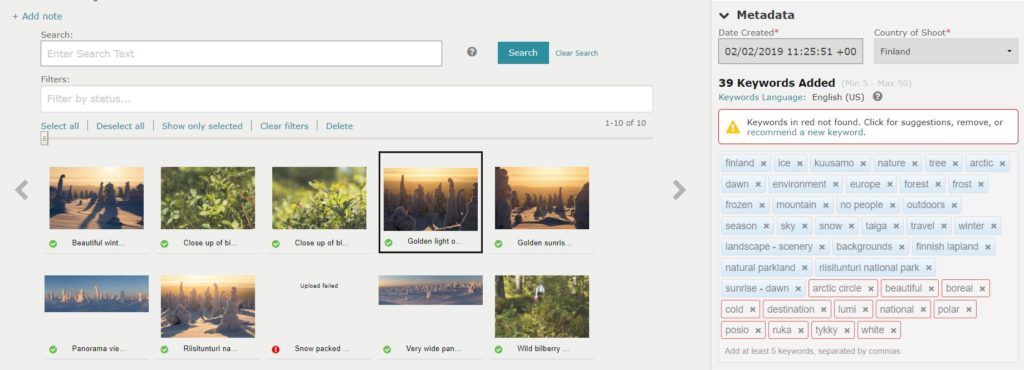1024x370 pixels.
Task: Click the 'finnish lapland' keyword tag
Action: pyautogui.click(x=947, y=247)
